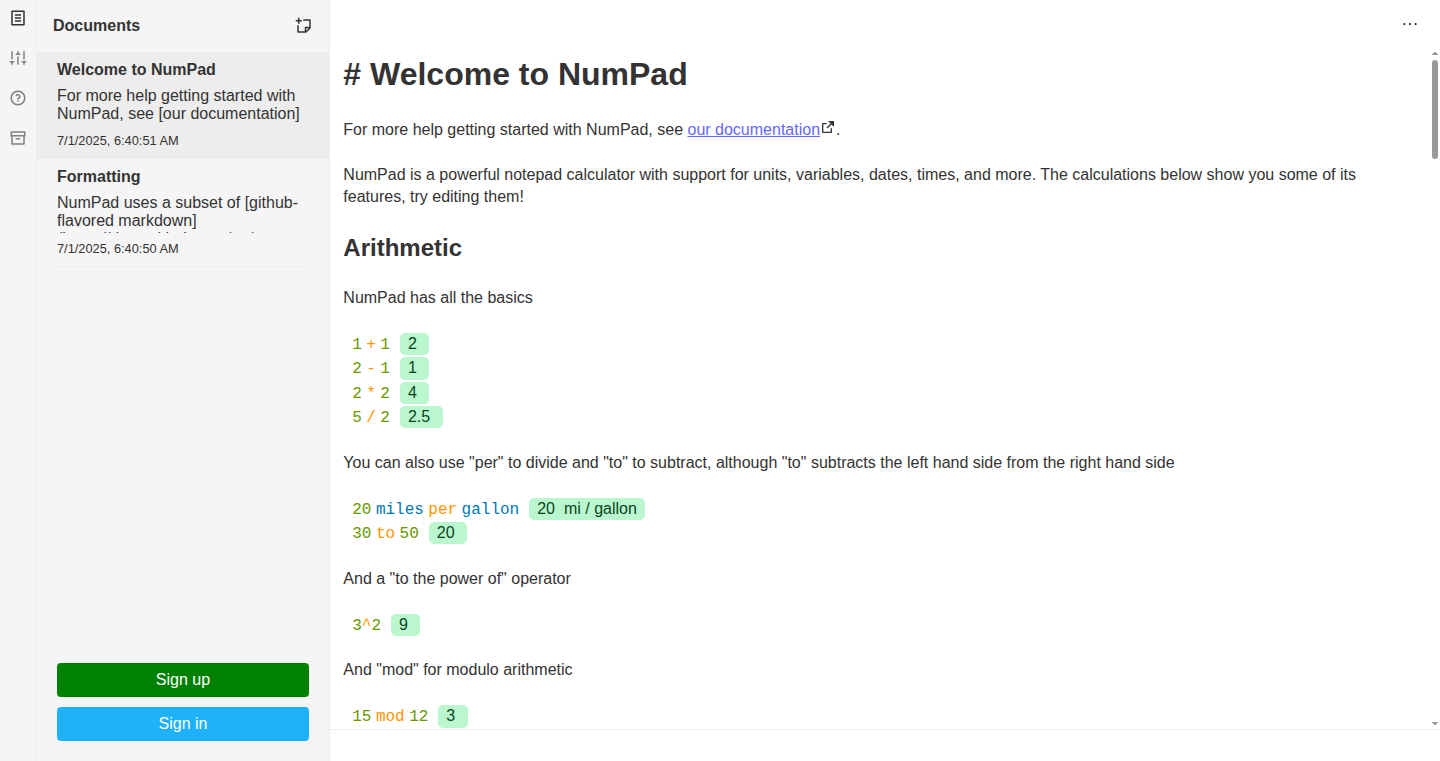Viewport: 1440px width, 761px height.
Task: Click the result 9 badge
Action: (x=405, y=625)
